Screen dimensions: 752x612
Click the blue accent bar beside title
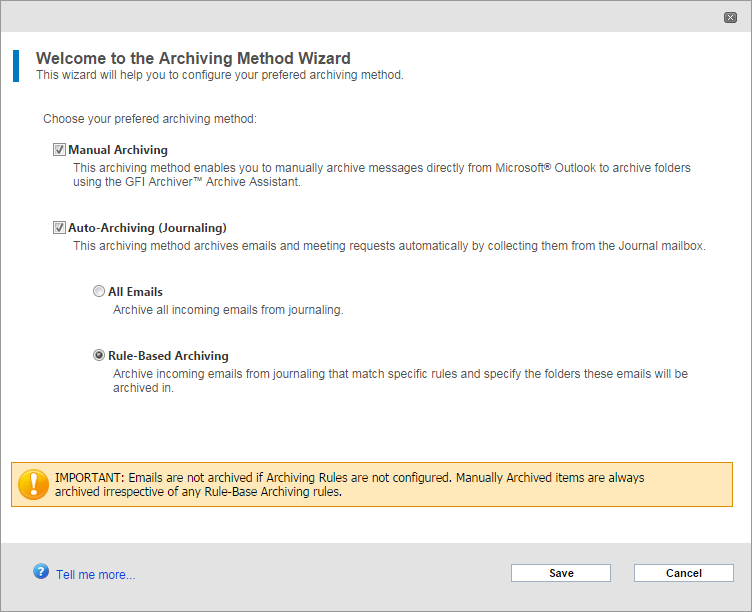pyautogui.click(x=16, y=66)
